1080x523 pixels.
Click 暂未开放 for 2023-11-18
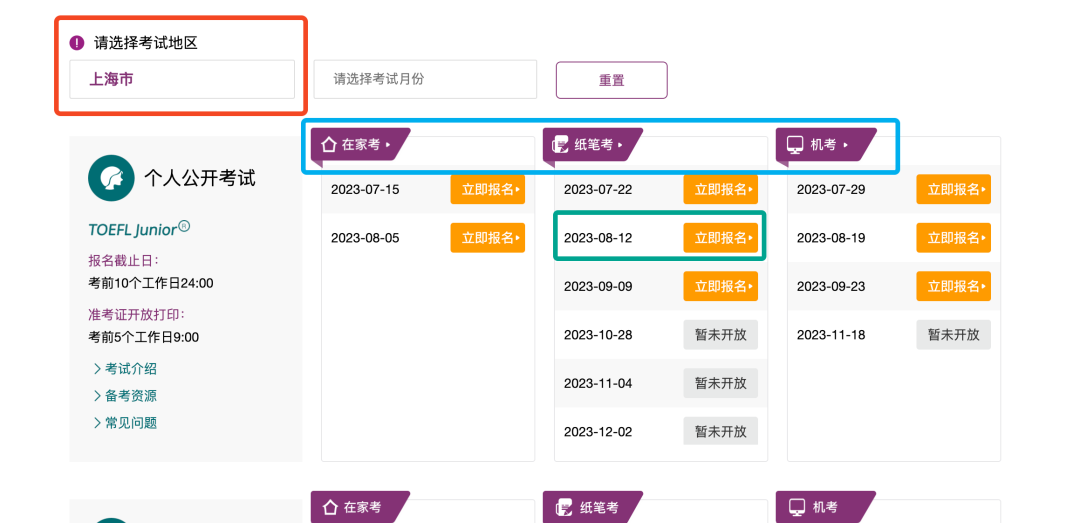[x=953, y=335]
